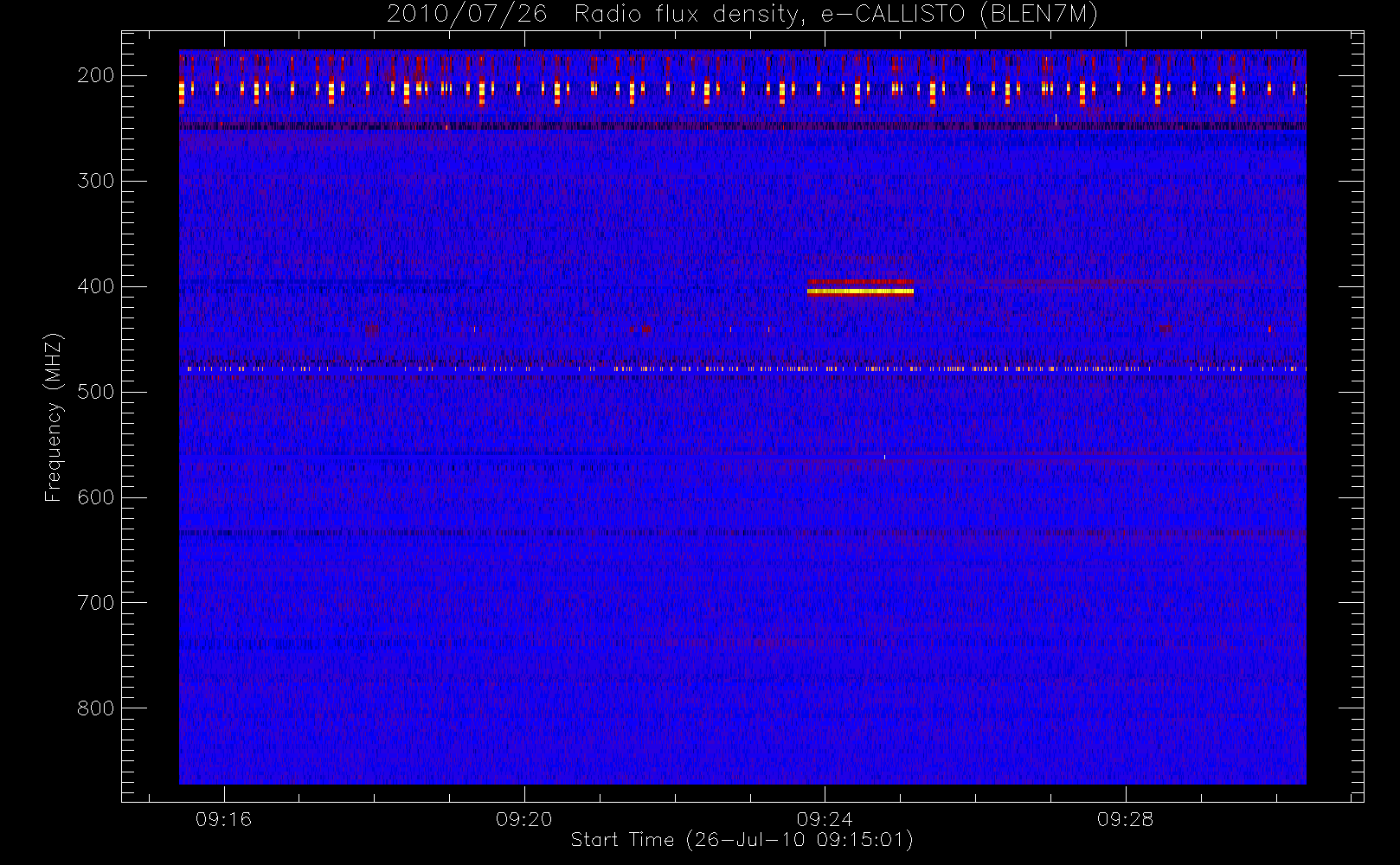Click the "Frequency (MHz)" axis label

coord(54,418)
